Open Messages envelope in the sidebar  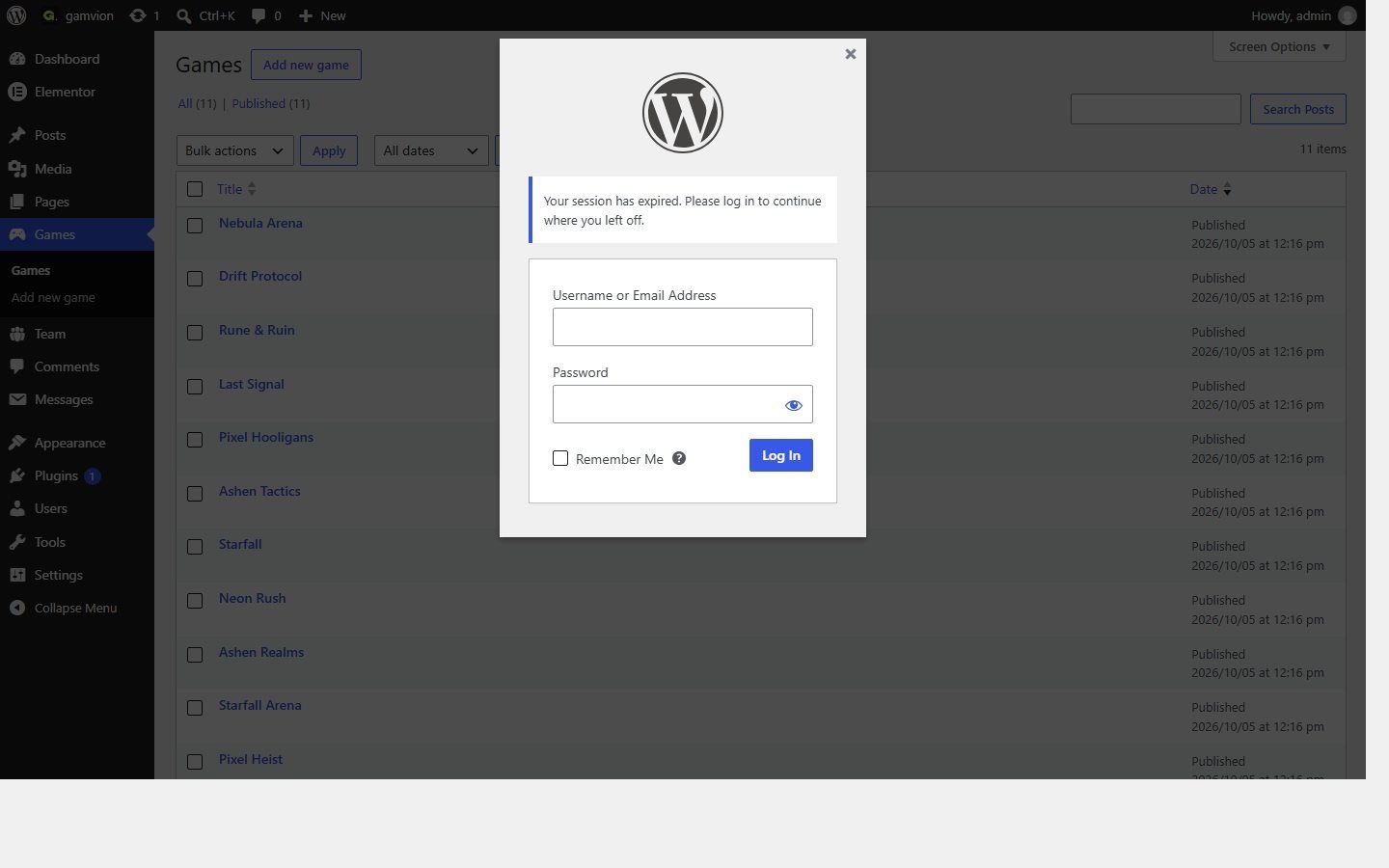[77, 399]
